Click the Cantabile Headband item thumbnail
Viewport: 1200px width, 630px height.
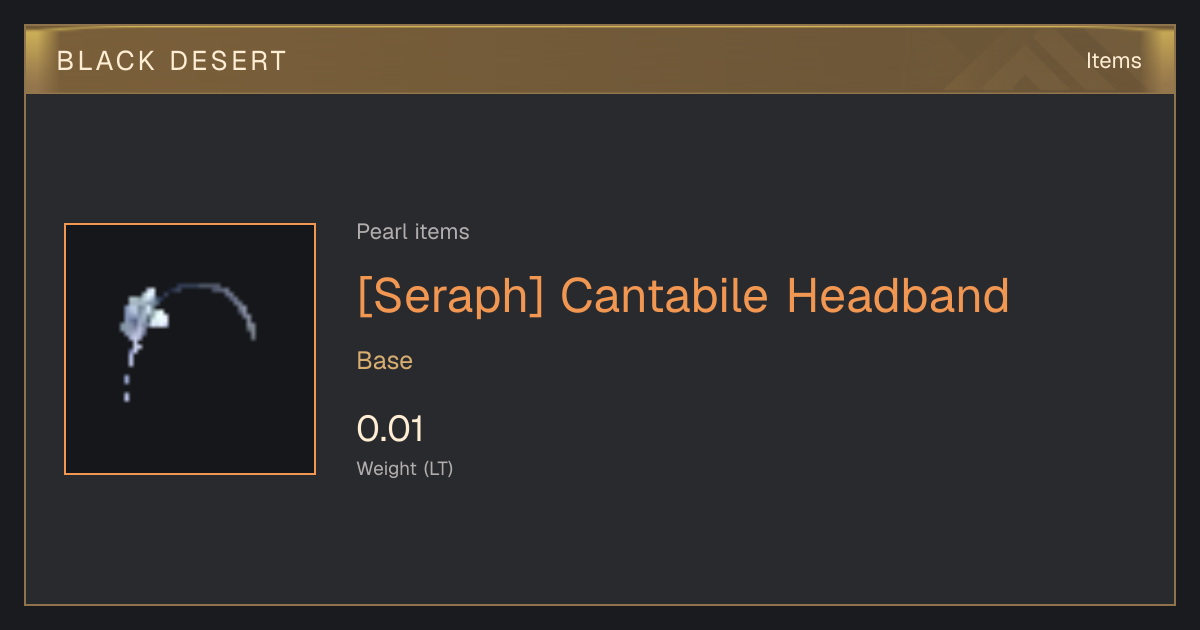190,349
